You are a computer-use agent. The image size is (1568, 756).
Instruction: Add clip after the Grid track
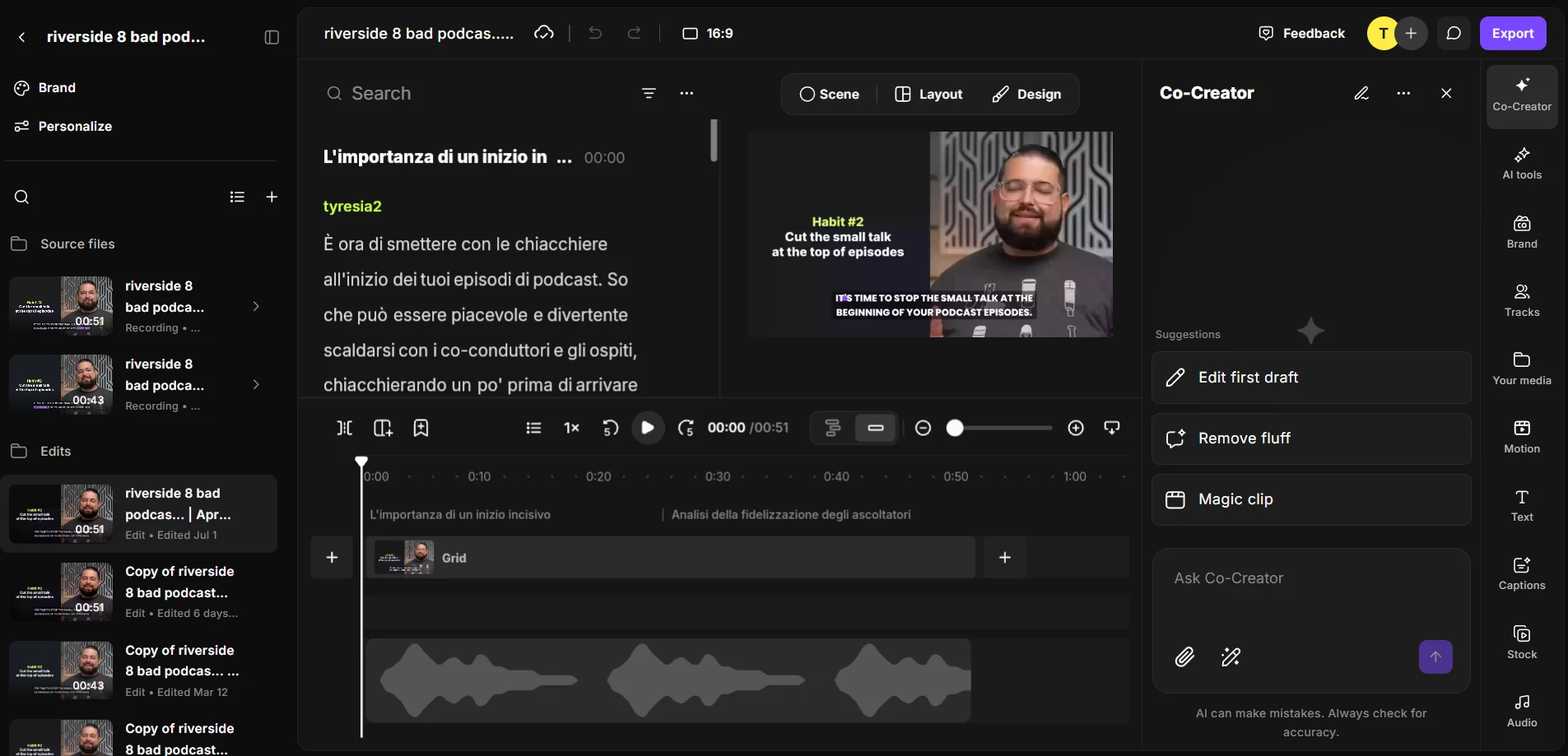(1005, 558)
